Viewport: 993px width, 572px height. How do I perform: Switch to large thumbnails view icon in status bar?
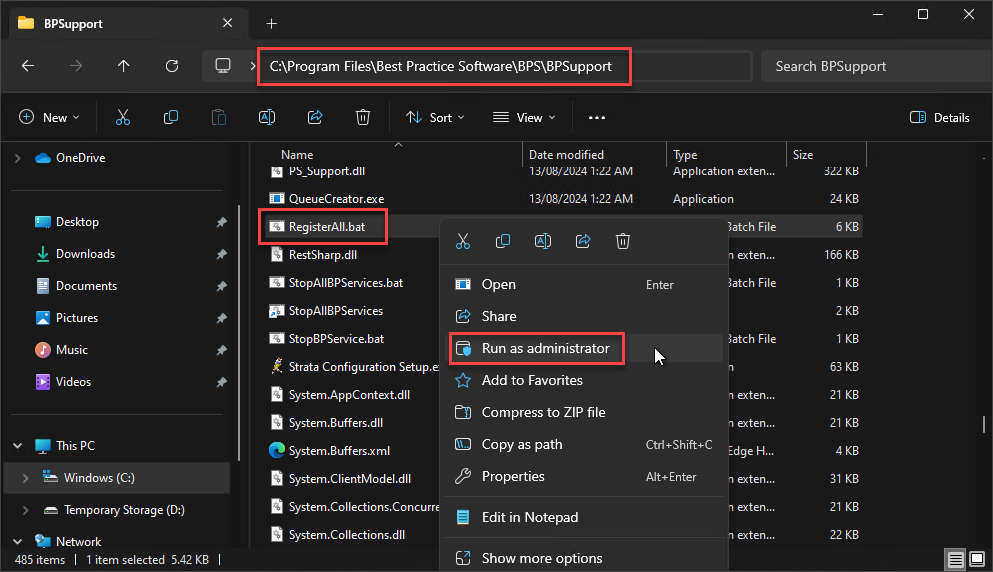[x=977, y=559]
